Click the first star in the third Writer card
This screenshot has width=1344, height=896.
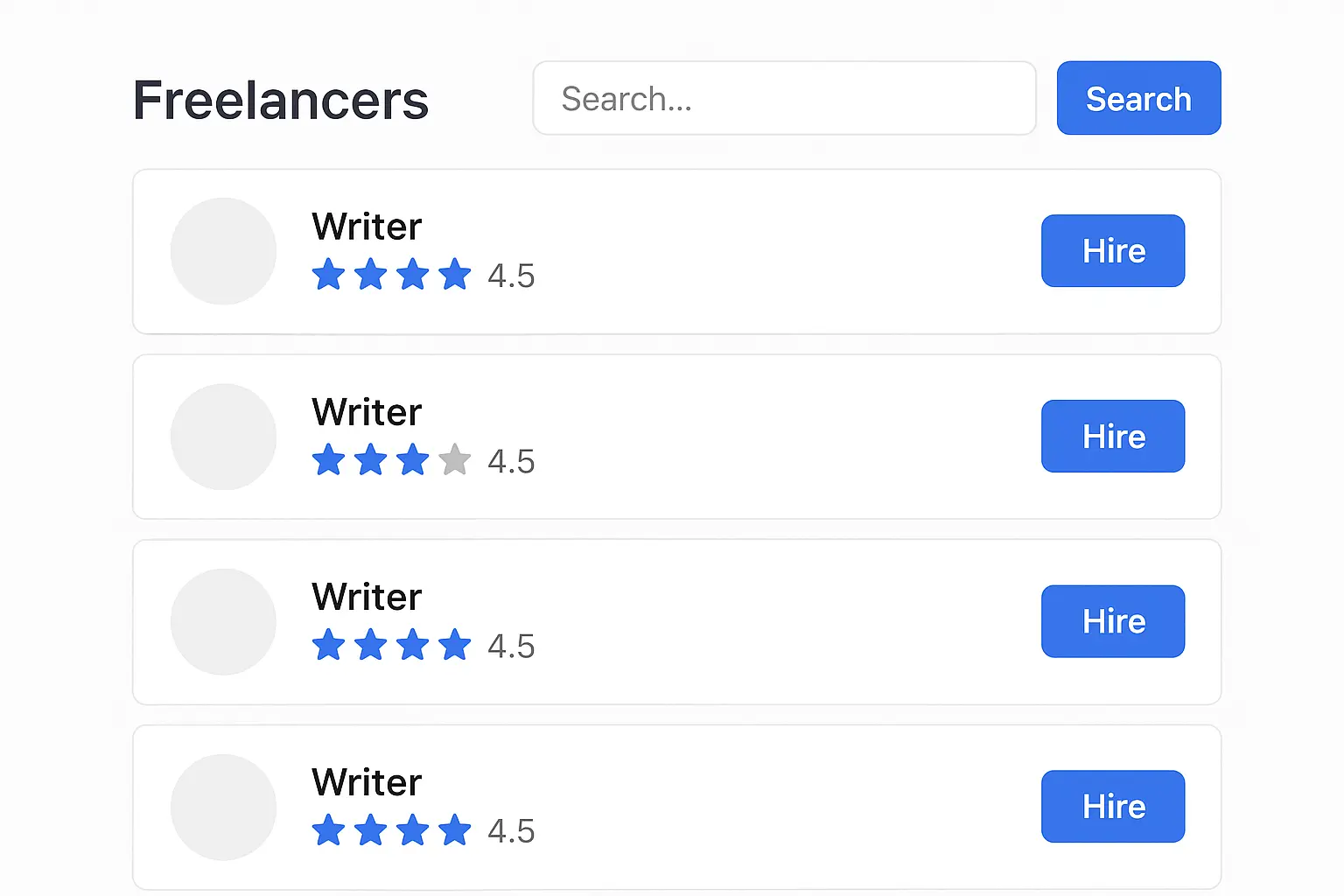tap(328, 645)
